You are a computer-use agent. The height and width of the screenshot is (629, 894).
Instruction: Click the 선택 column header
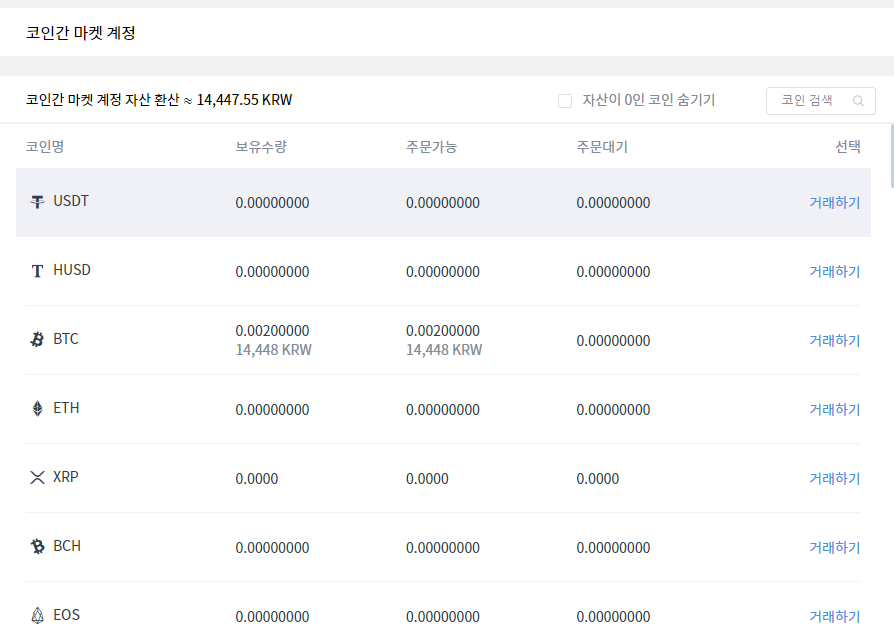pos(848,147)
